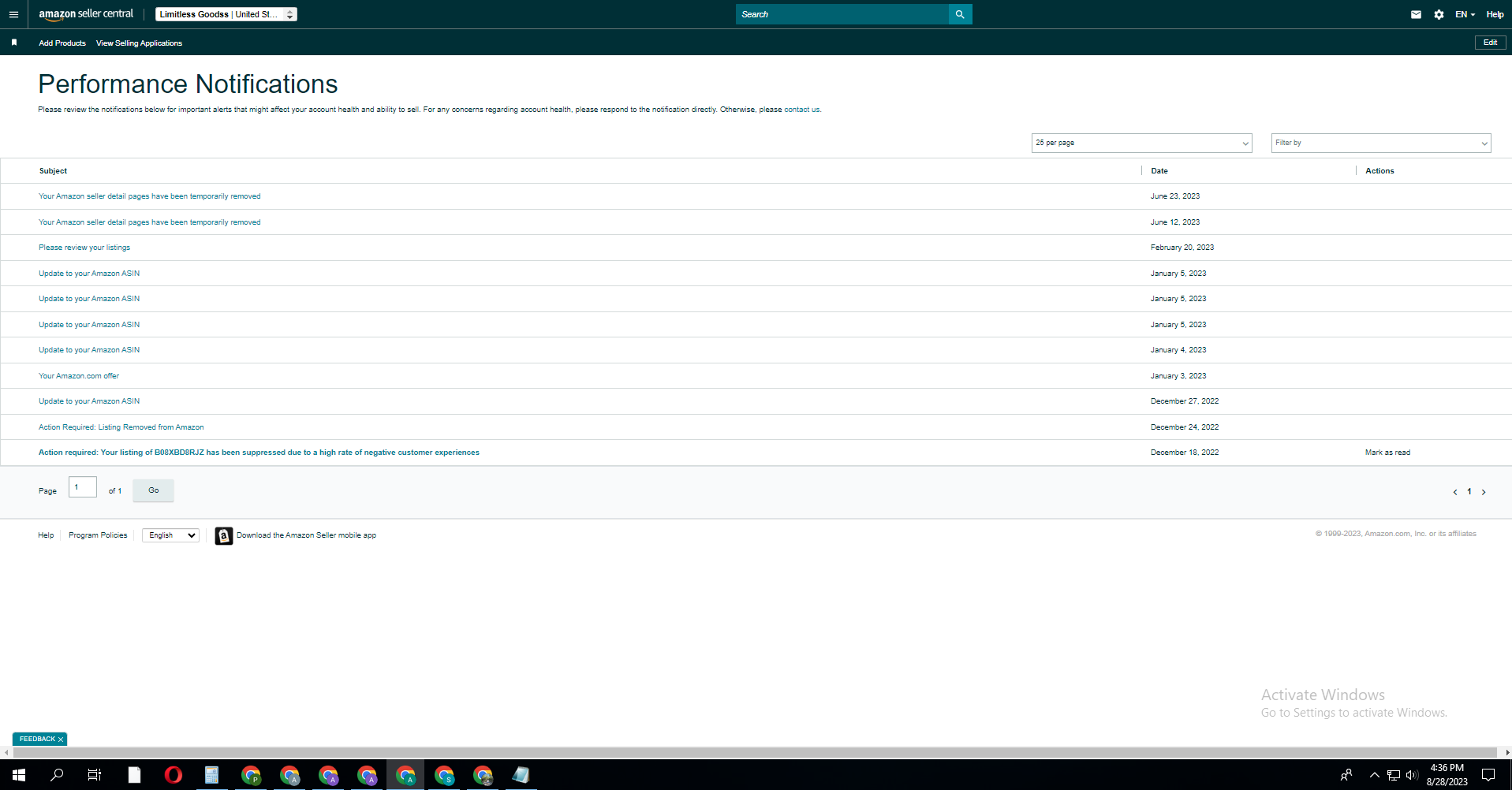Switch to the Chrome profile S window
The width and height of the screenshot is (1512, 790).
coord(444,775)
